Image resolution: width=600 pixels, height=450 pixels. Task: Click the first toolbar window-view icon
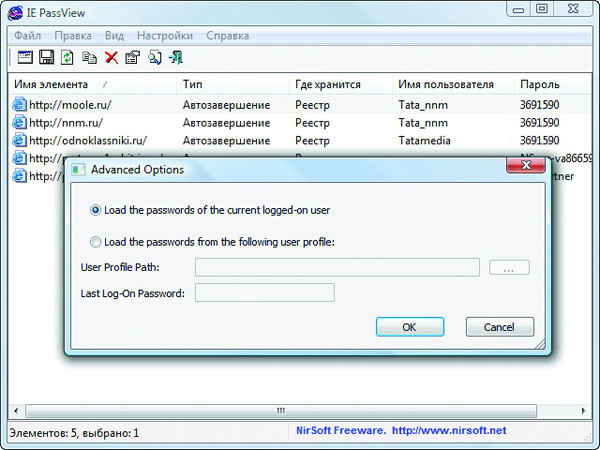click(25, 57)
